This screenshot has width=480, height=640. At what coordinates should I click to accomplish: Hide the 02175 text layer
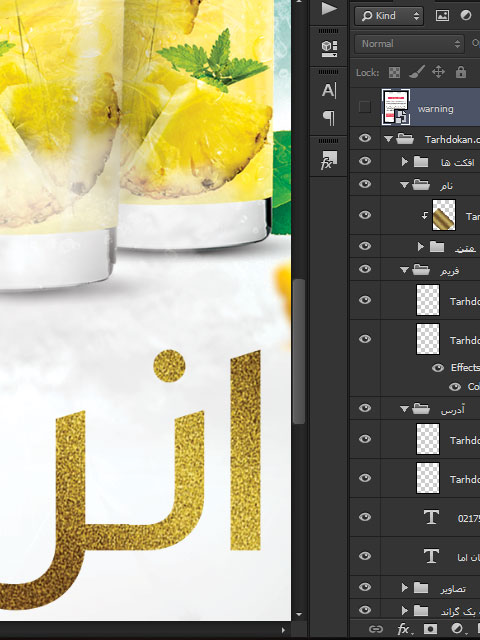coord(365,517)
